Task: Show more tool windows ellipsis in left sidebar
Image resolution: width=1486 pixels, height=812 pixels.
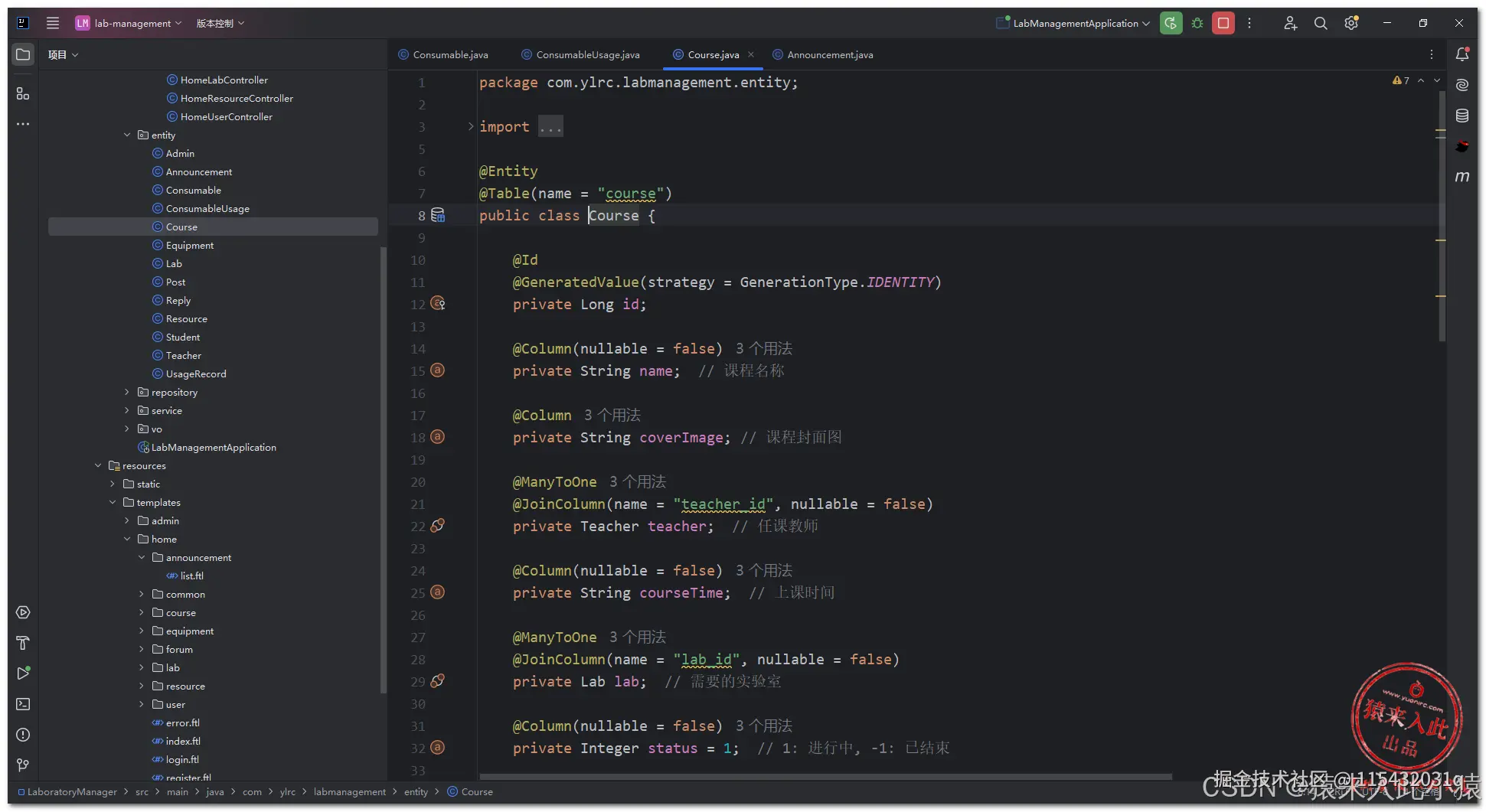Action: click(x=23, y=124)
